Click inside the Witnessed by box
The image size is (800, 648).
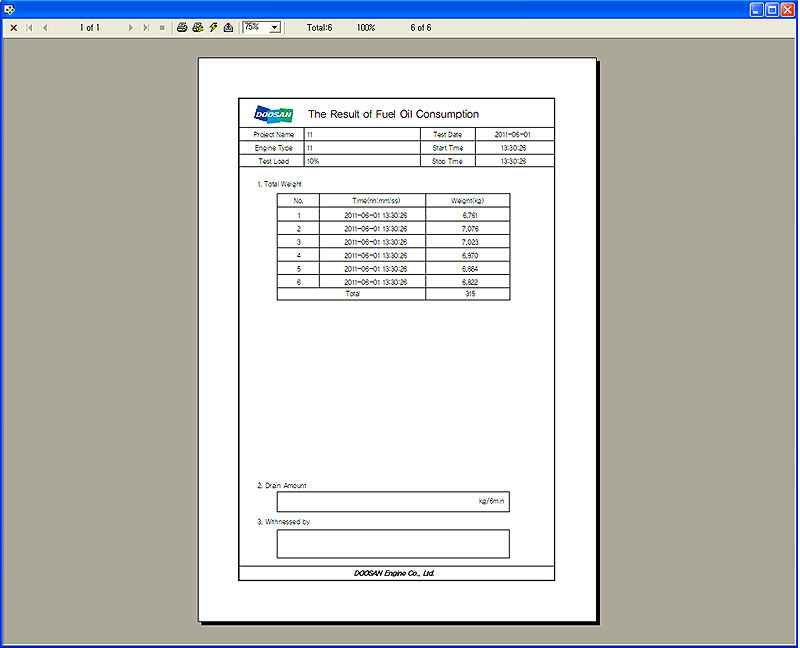coord(393,543)
